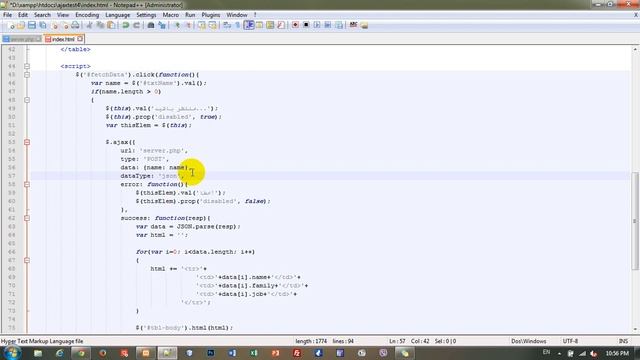
Task: Click UTF-8 encoding in the status bar
Action: pos(570,341)
